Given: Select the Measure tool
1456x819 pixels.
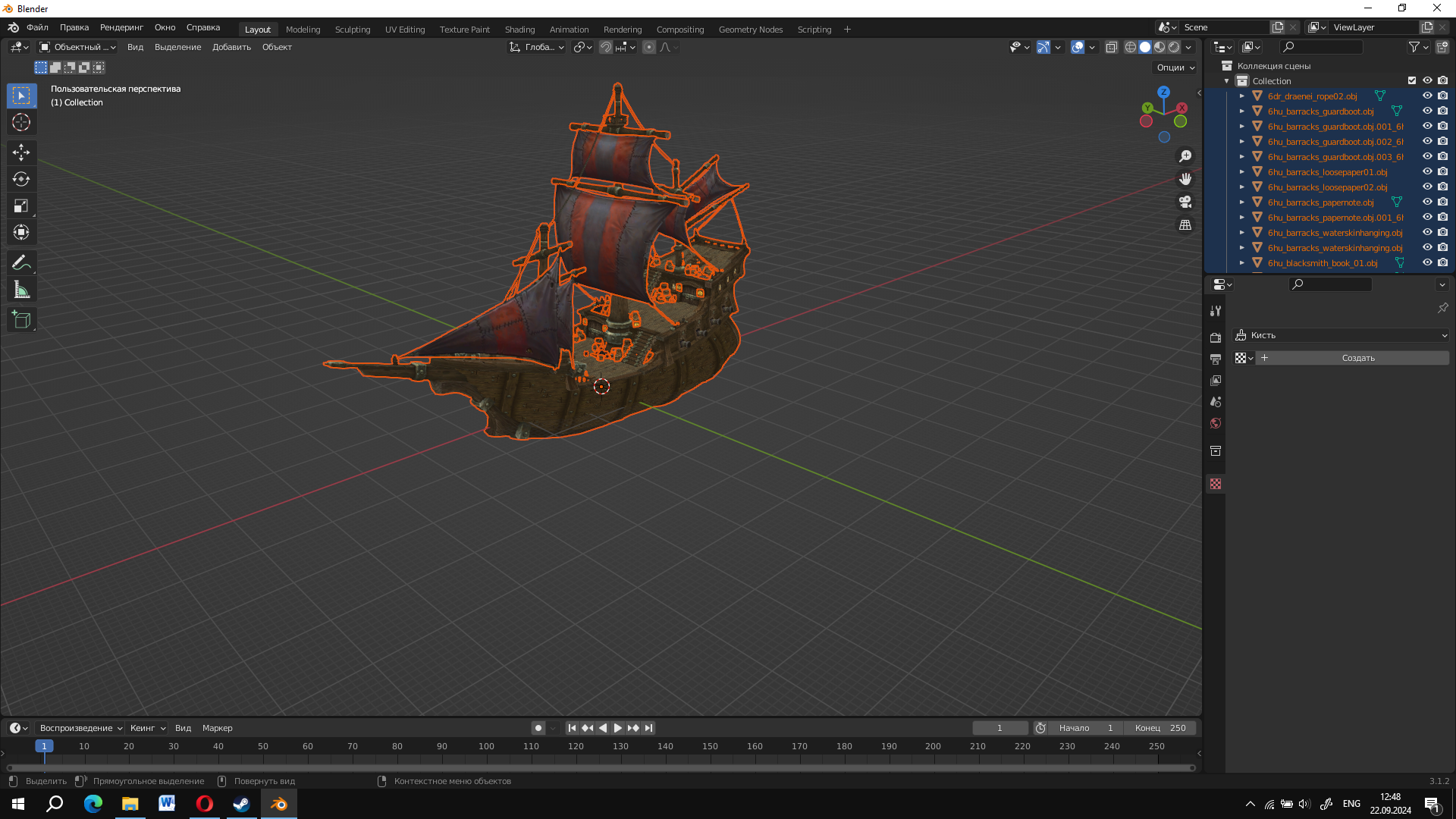Looking at the screenshot, I should 21,290.
